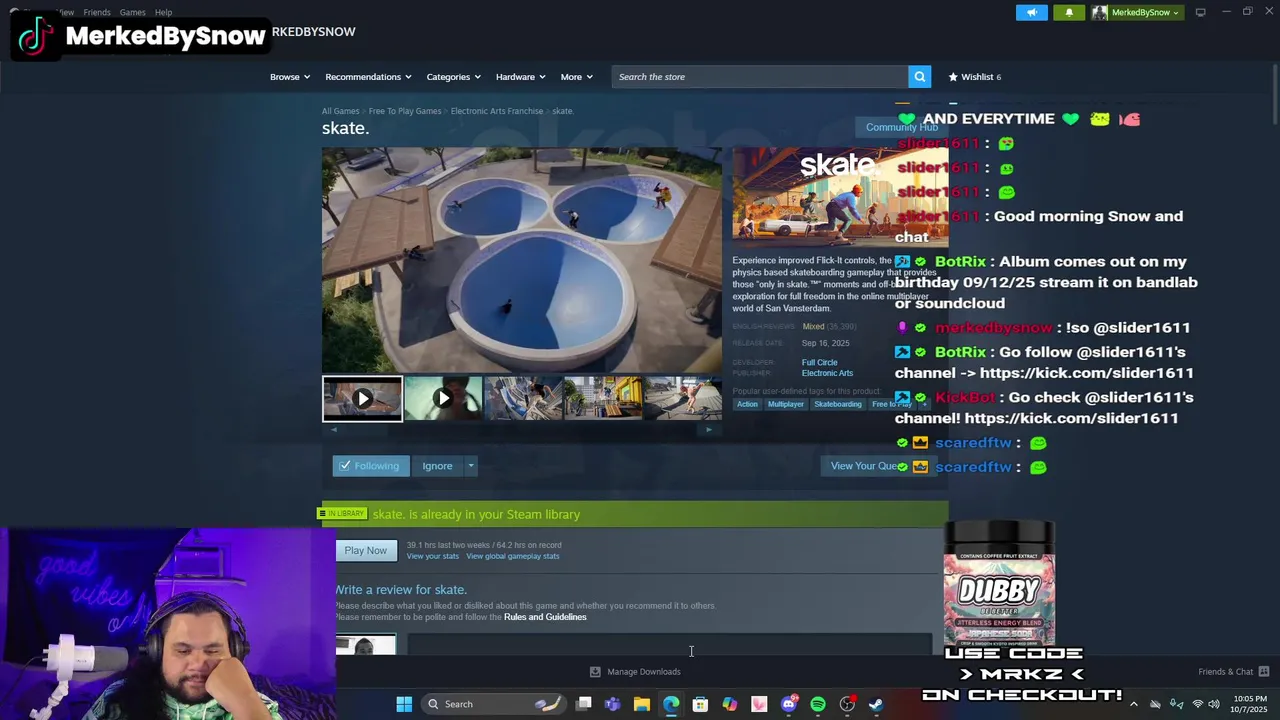
Task: Open the Community Hub
Action: pyautogui.click(x=901, y=127)
